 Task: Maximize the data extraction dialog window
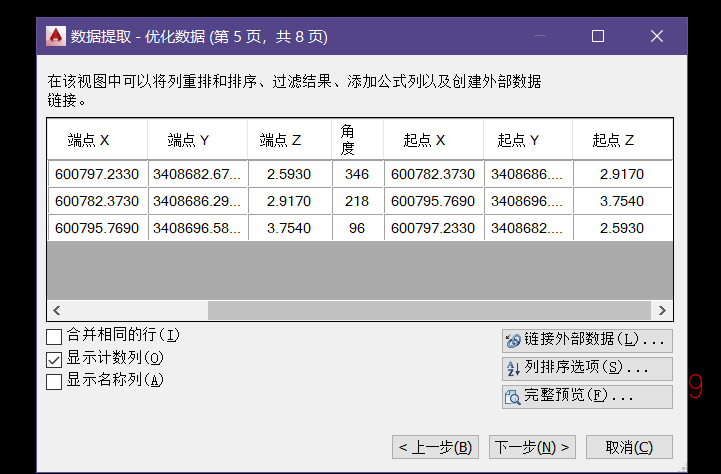coord(598,36)
